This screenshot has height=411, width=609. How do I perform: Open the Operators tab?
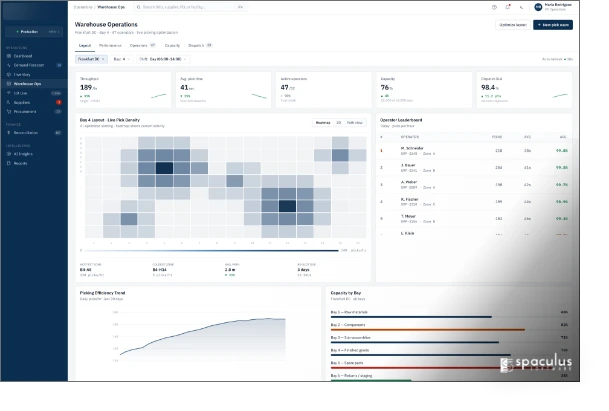point(143,45)
